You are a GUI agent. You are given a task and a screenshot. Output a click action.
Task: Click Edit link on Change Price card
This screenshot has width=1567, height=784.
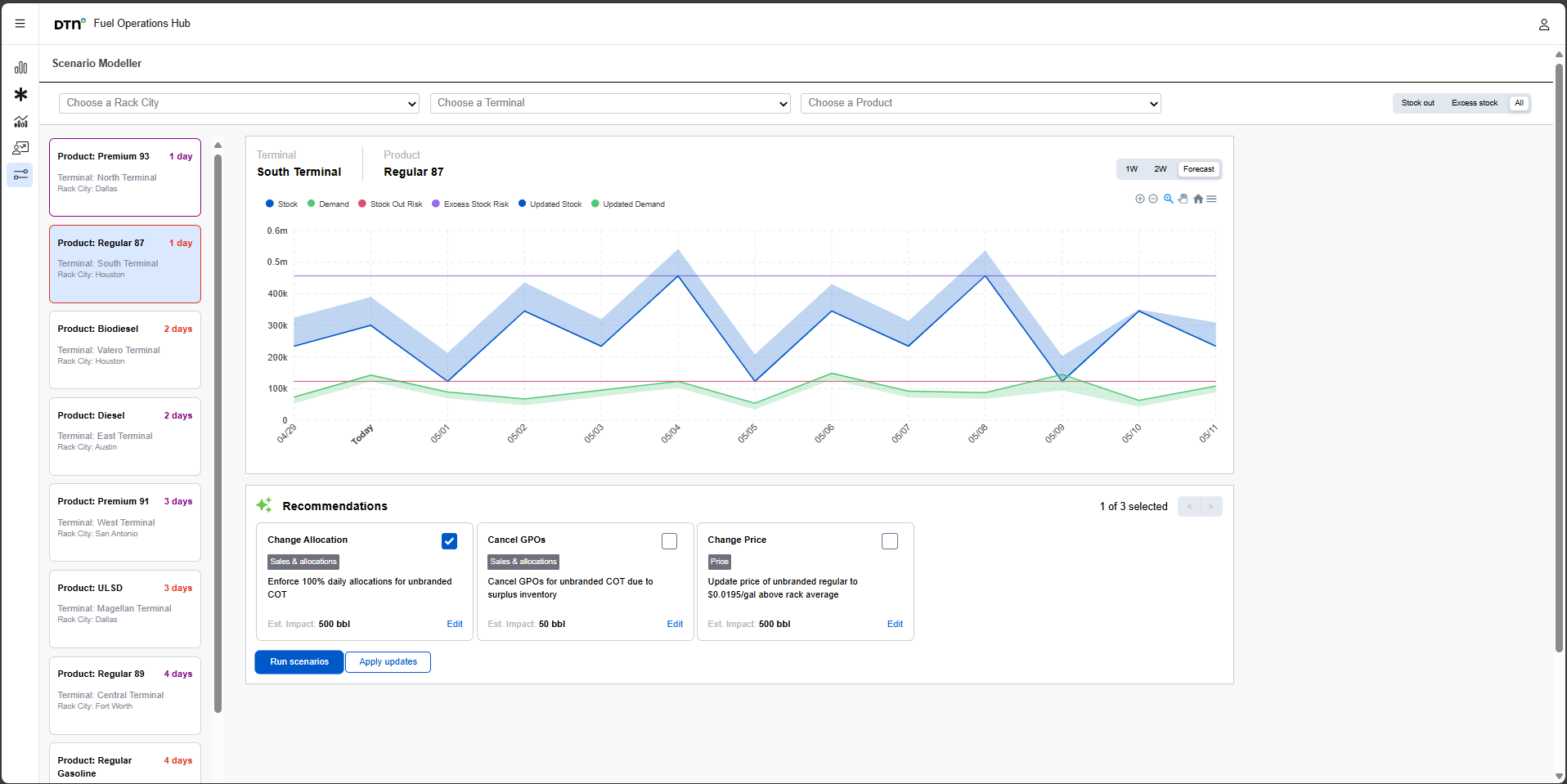895,624
